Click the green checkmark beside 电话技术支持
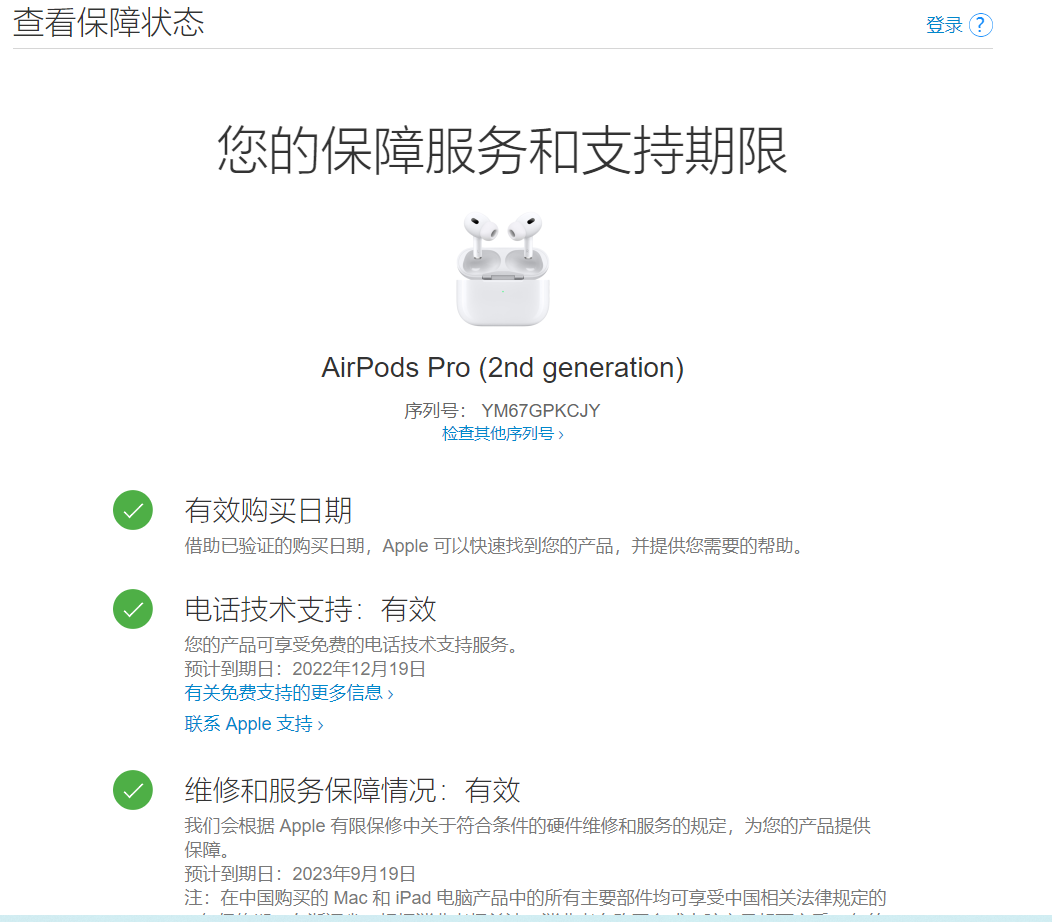This screenshot has height=922, width=1052. pyautogui.click(x=133, y=609)
